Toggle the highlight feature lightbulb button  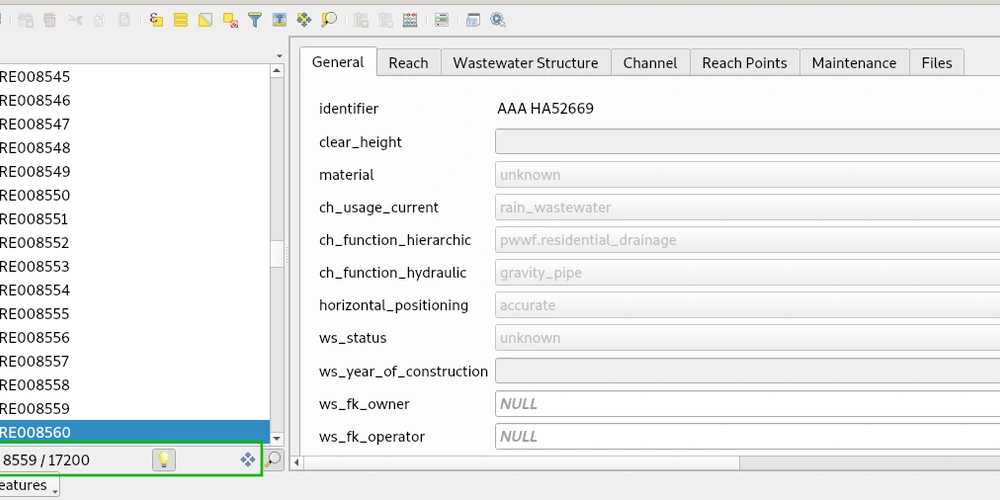pyautogui.click(x=163, y=460)
